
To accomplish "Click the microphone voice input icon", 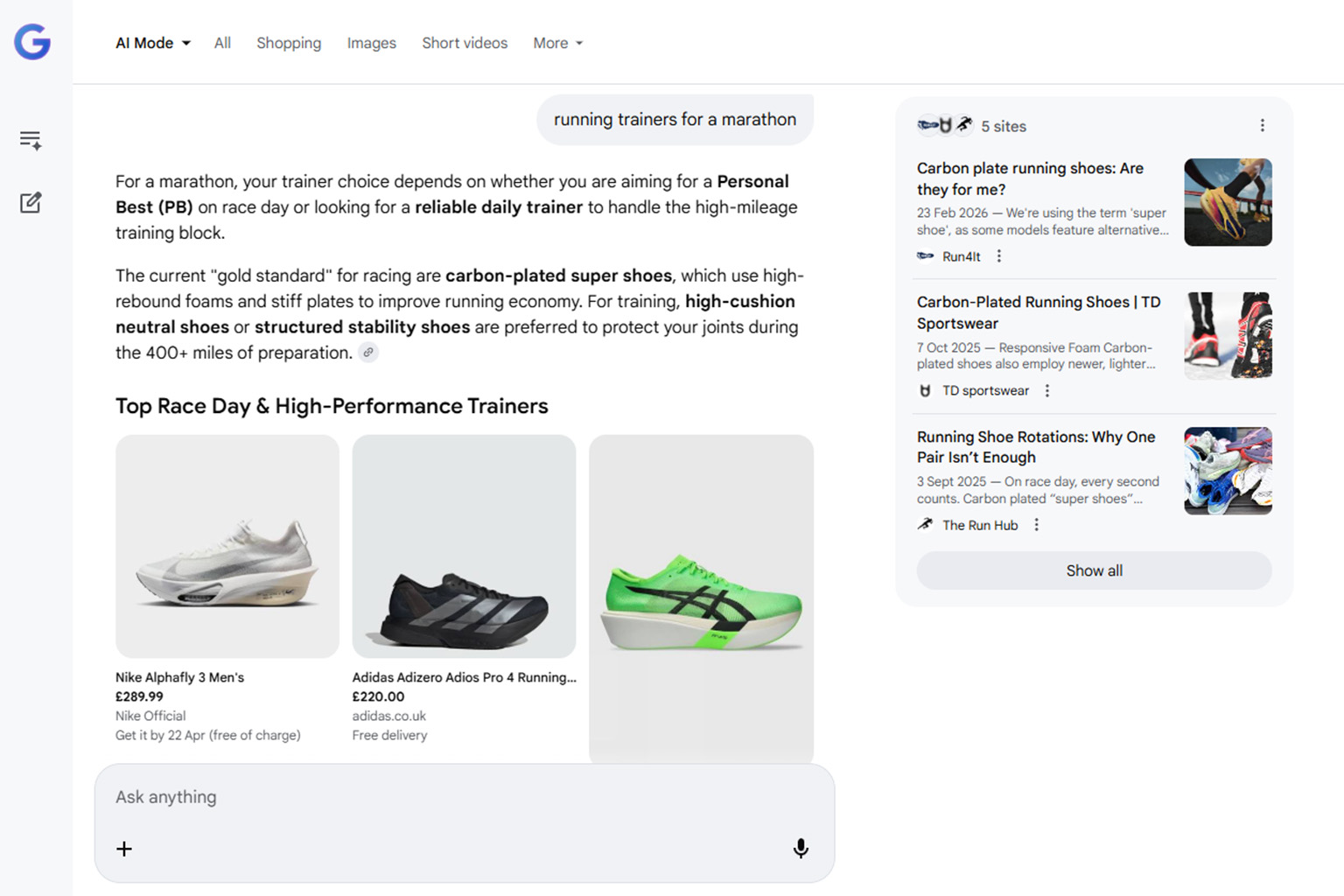I will click(800, 848).
